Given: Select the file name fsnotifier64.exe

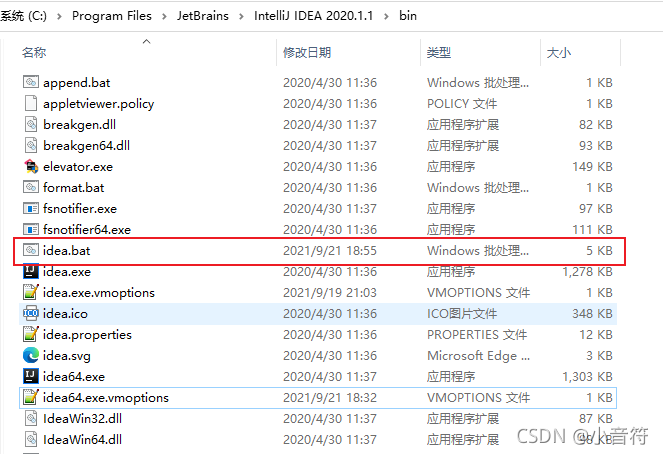Looking at the screenshot, I should (87, 230).
